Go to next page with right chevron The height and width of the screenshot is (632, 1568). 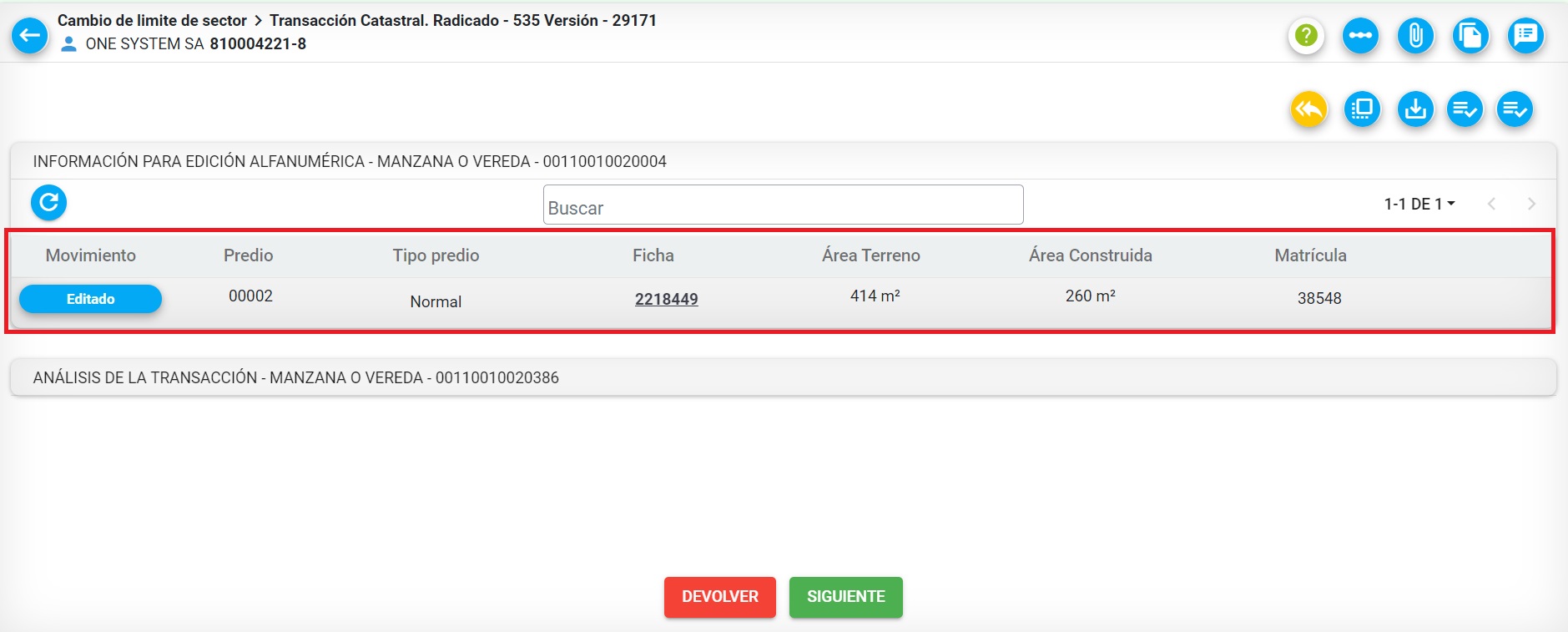pyautogui.click(x=1531, y=204)
